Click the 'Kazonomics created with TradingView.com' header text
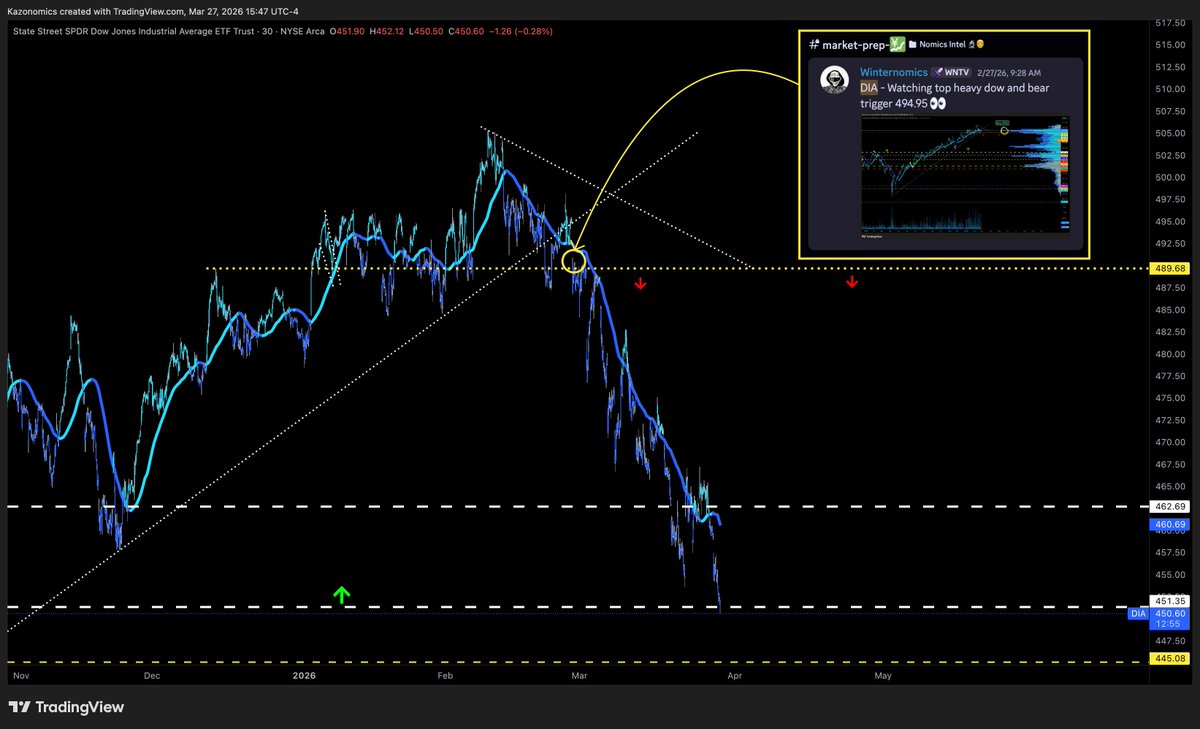Image resolution: width=1200 pixels, height=729 pixels. [99, 11]
